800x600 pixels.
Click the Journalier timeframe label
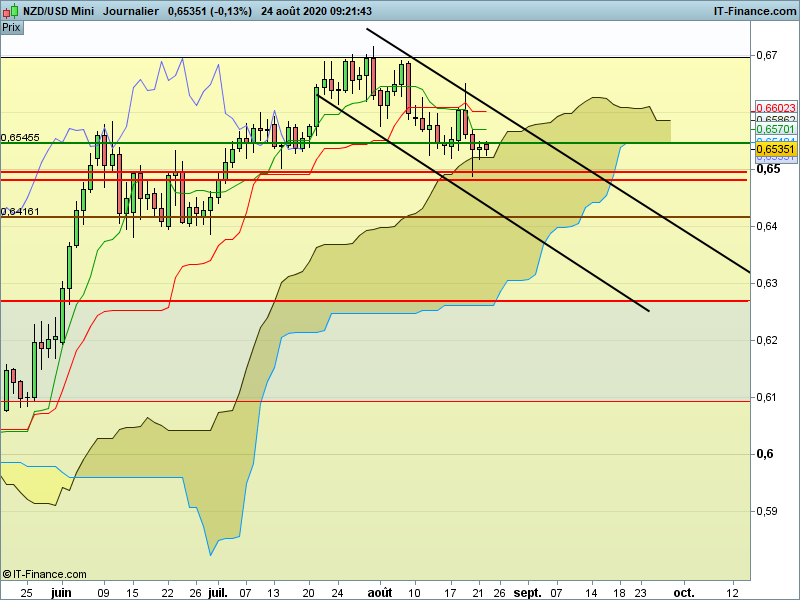(x=131, y=11)
